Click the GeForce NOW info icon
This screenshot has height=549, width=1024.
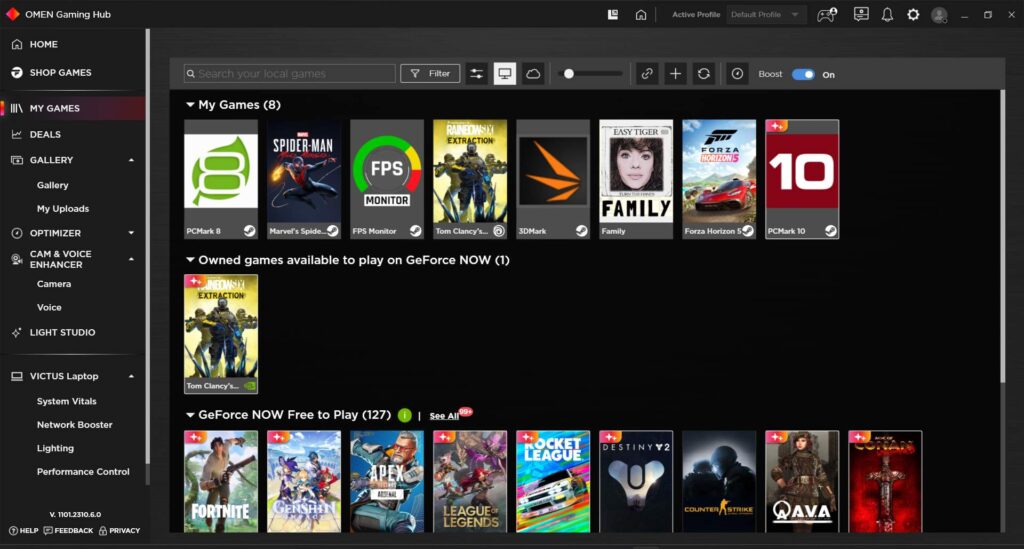pos(405,415)
